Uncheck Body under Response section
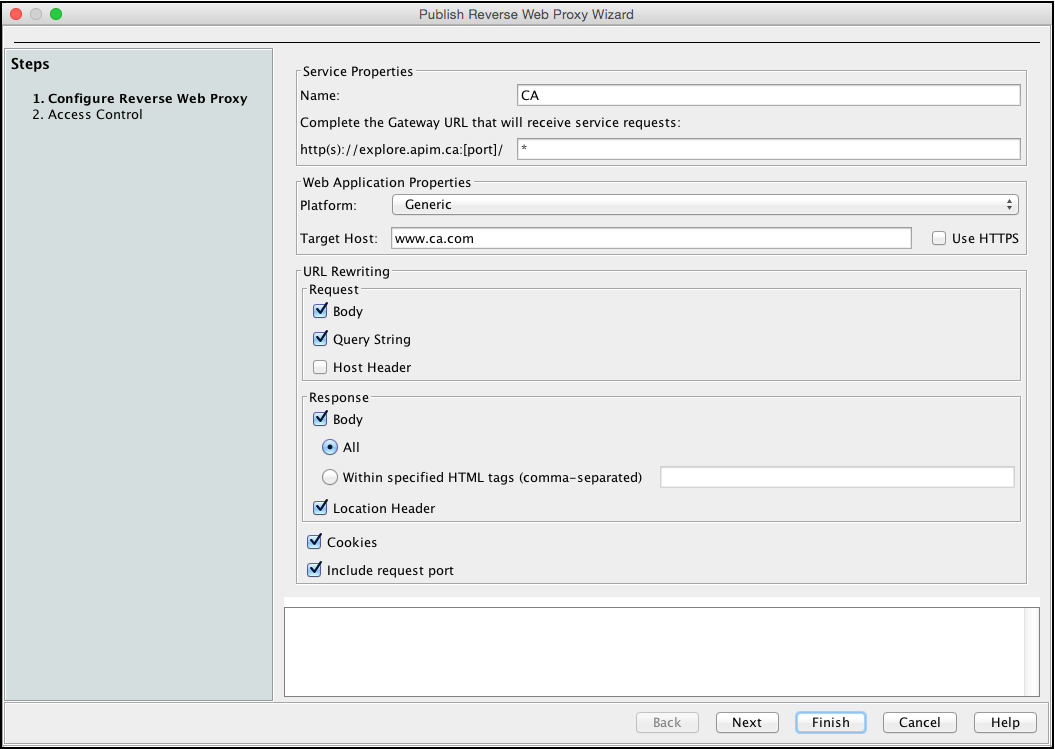 [320, 419]
